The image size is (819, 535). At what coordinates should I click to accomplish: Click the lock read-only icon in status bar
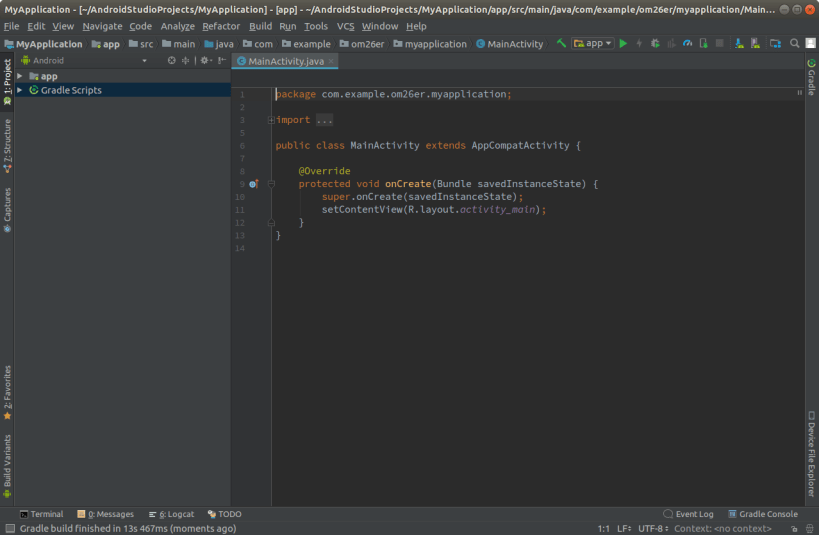pos(794,529)
